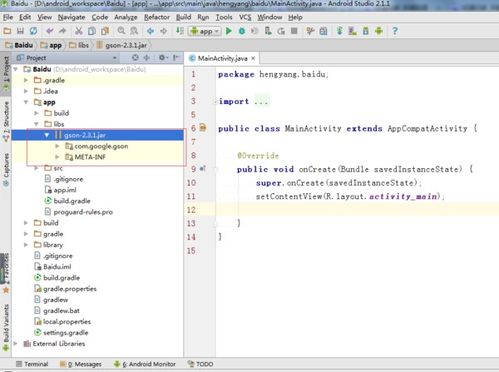Open the Navigate menu
499x372 pixels.
click(71, 17)
